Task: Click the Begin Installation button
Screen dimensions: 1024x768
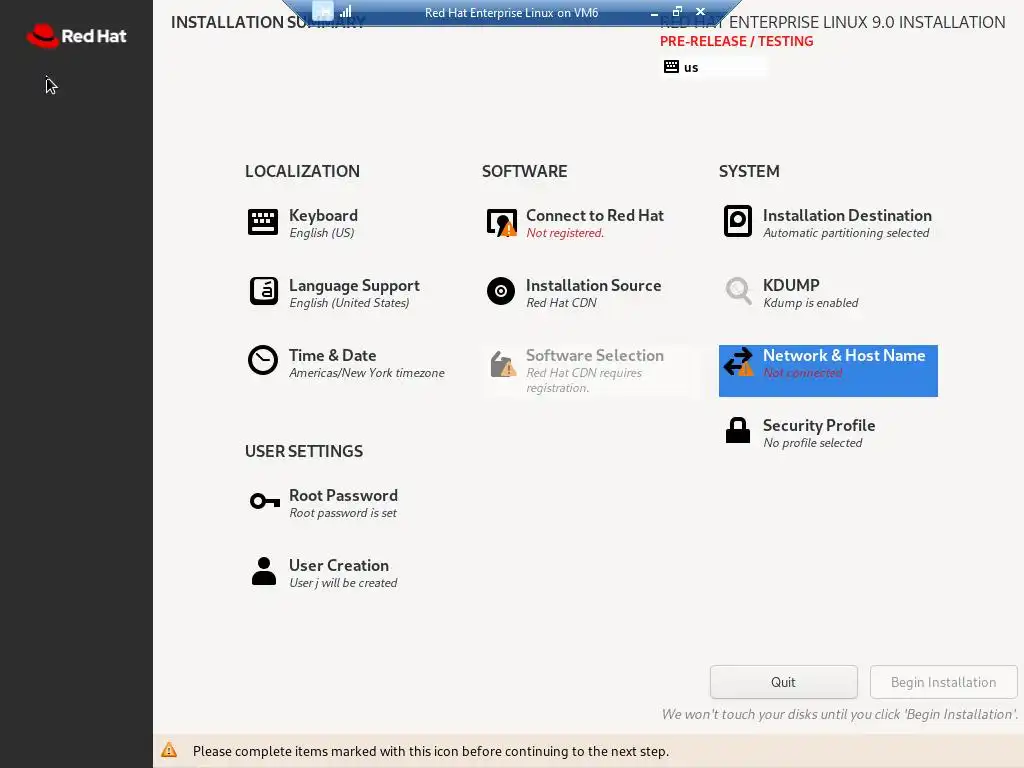Action: 944,682
